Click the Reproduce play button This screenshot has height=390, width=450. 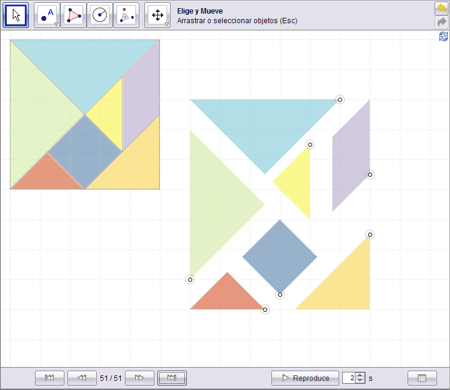305,378
